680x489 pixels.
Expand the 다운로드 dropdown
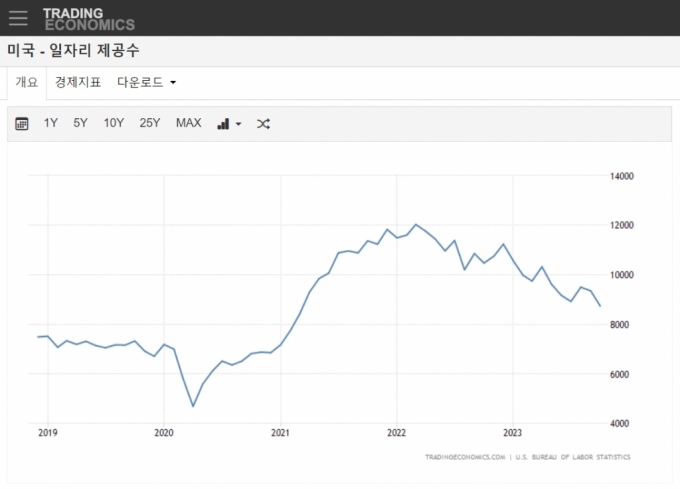tap(146, 82)
